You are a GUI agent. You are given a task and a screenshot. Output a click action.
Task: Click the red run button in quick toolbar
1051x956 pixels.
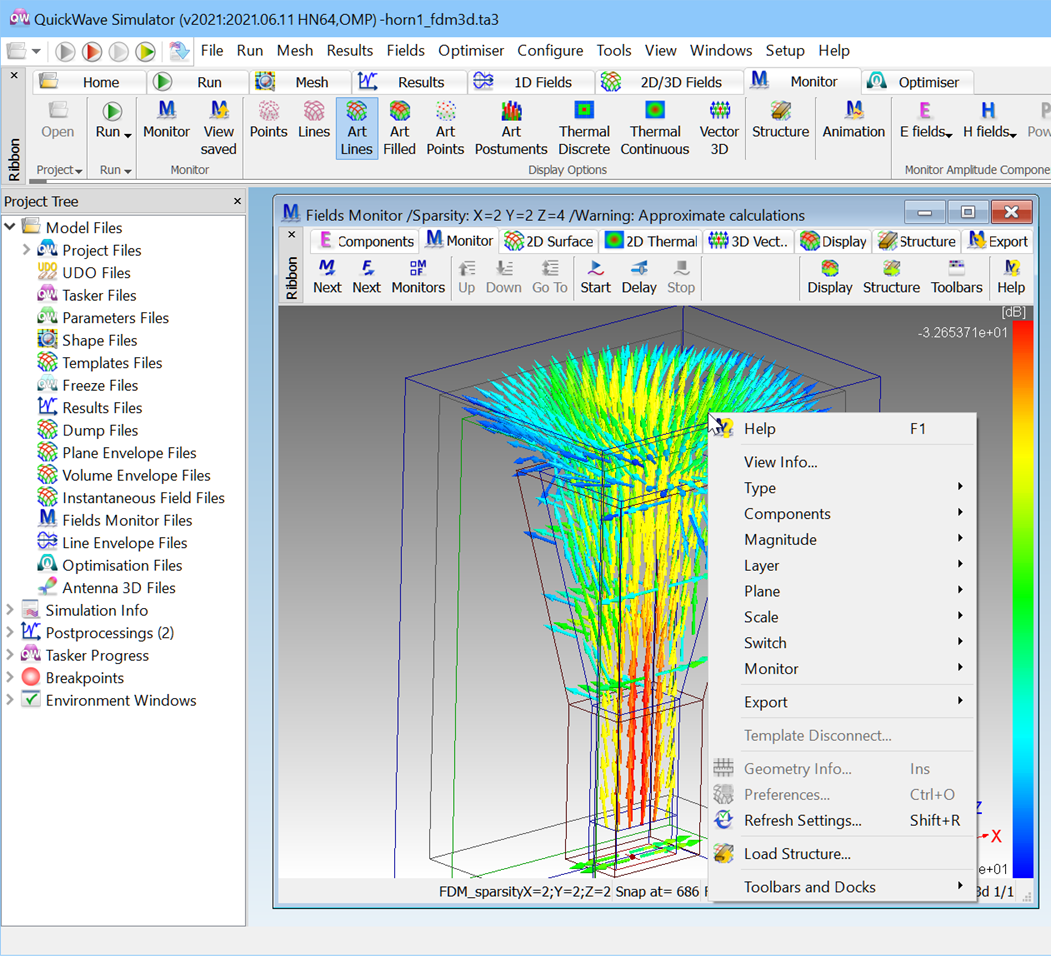point(92,51)
